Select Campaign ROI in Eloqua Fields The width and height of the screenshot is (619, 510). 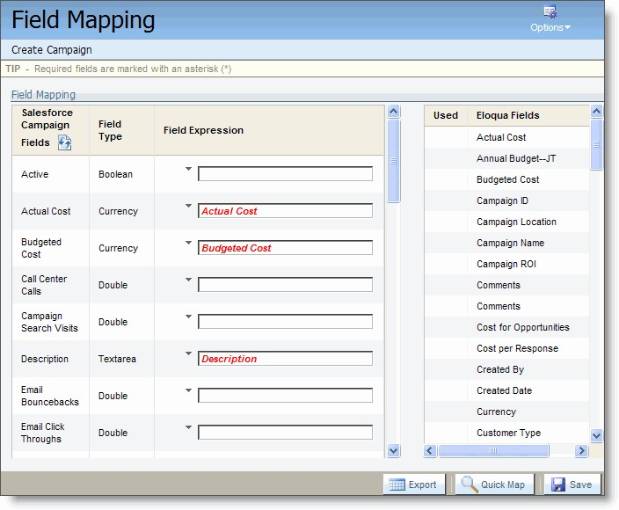506,264
